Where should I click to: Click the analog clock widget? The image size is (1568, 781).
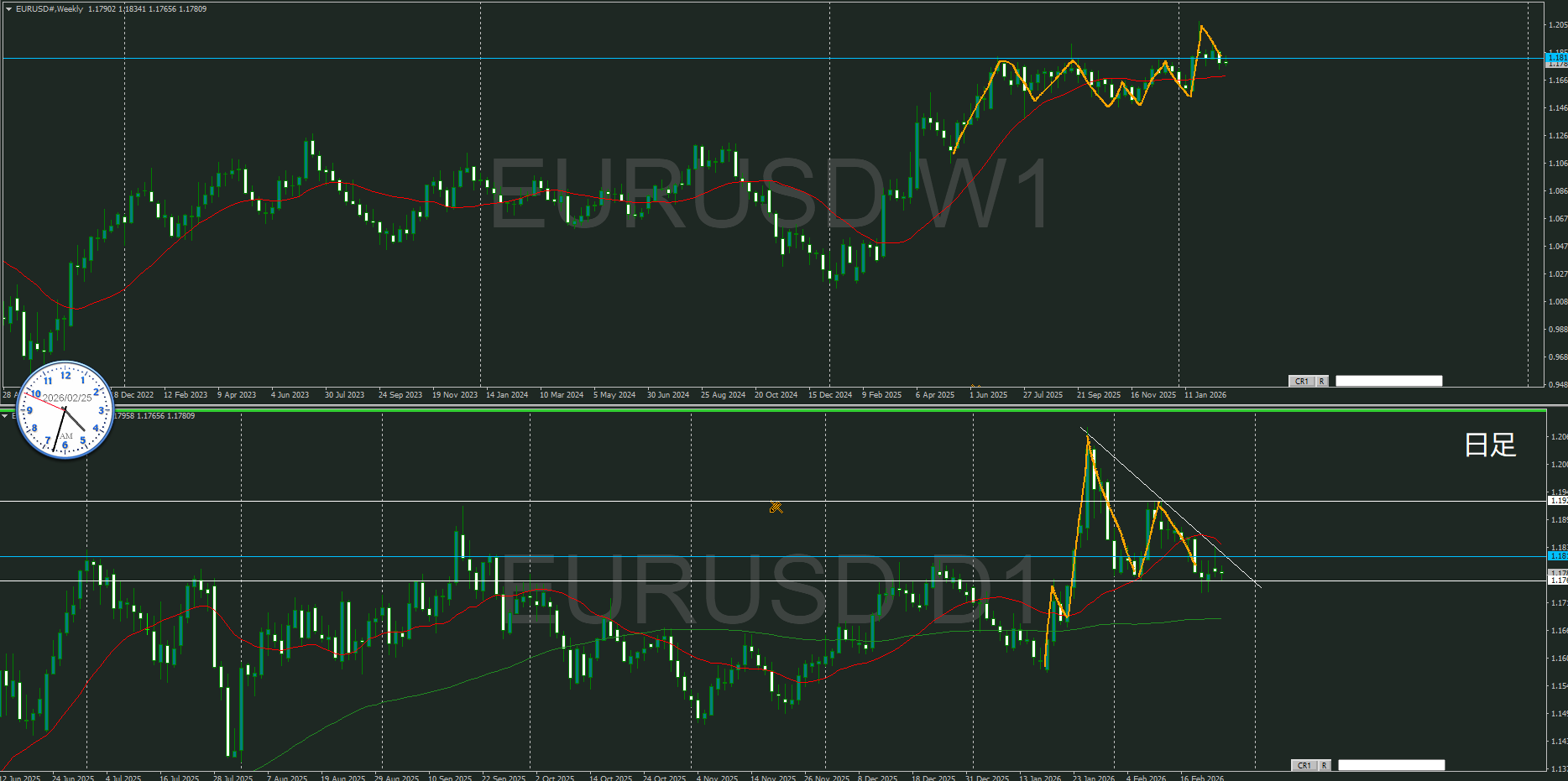(x=65, y=409)
